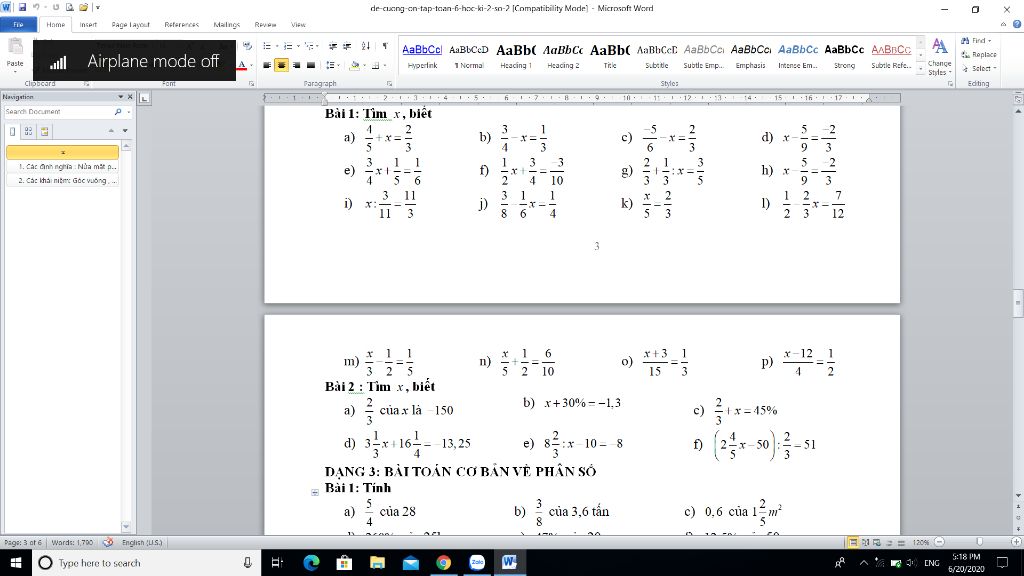This screenshot has width=1024, height=576.
Task: Toggle Justify alignment
Action: 311,65
